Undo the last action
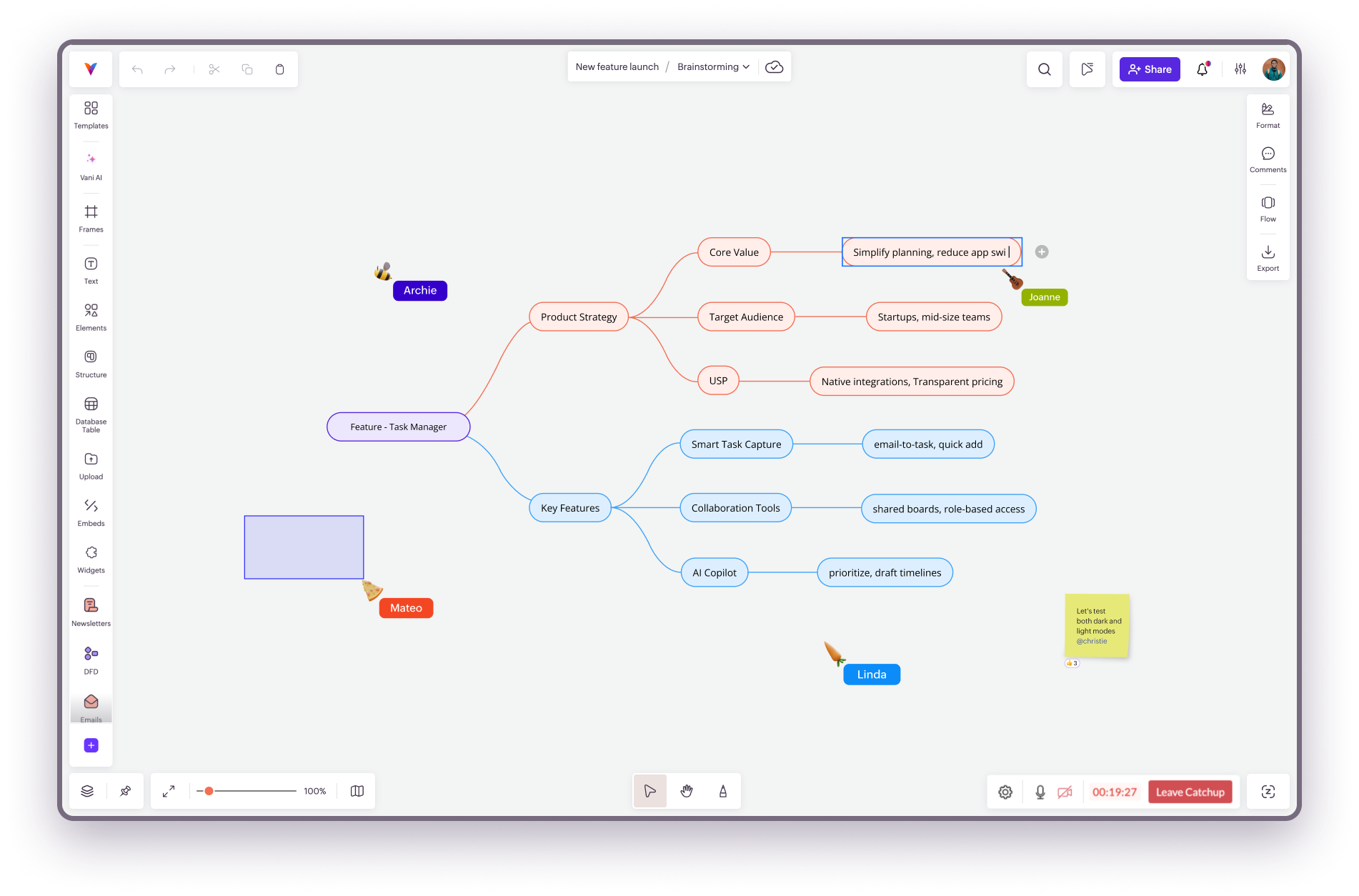Viewport: 1359px width, 896px height. pyautogui.click(x=137, y=69)
